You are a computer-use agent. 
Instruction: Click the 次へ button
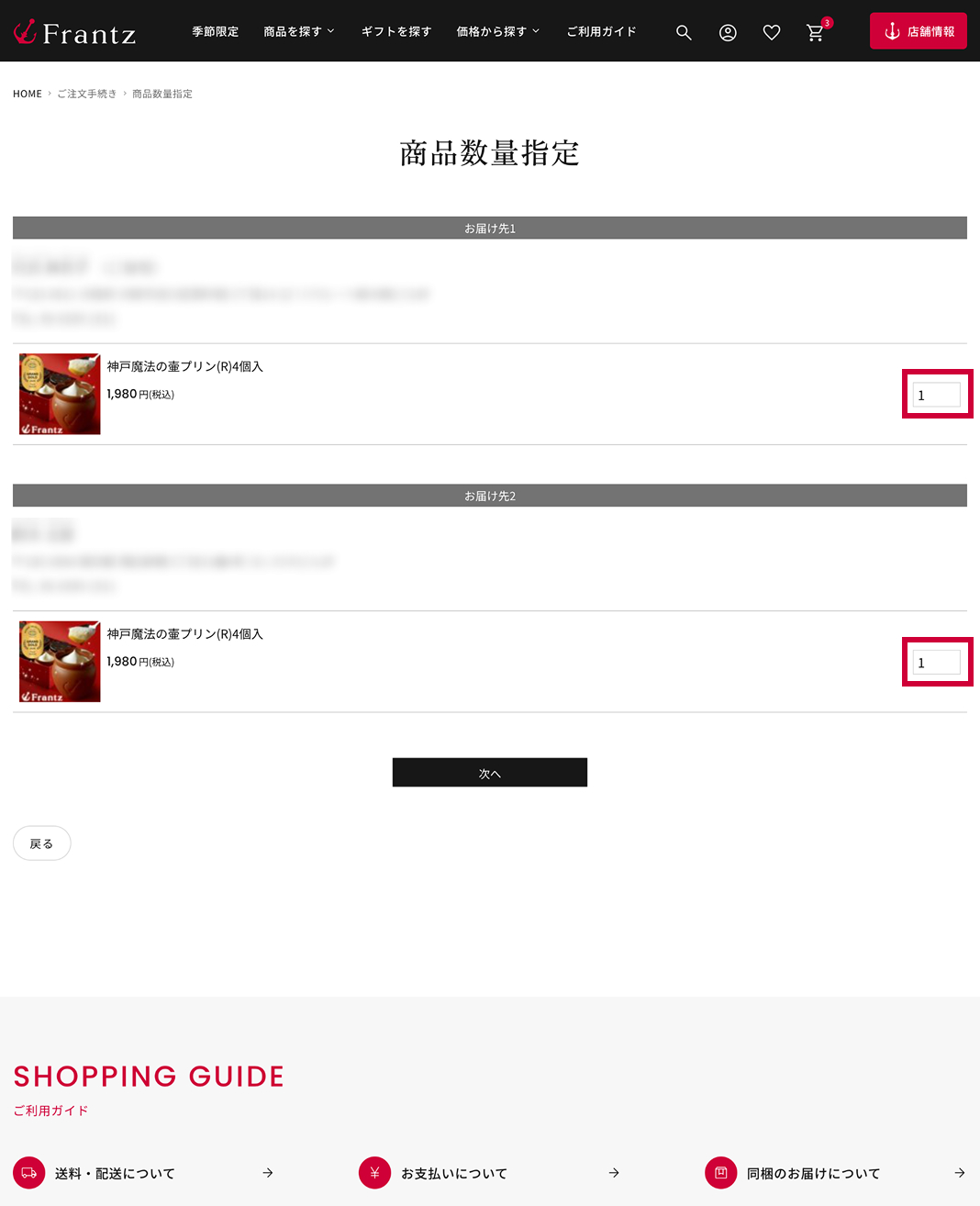coord(490,773)
